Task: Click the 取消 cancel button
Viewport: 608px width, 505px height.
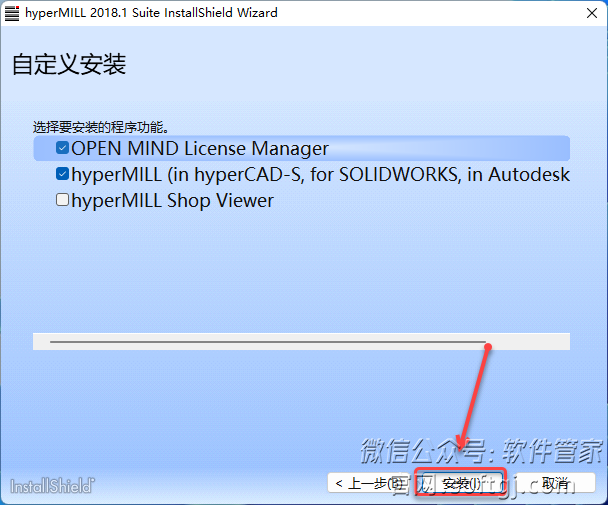Action: click(x=555, y=483)
